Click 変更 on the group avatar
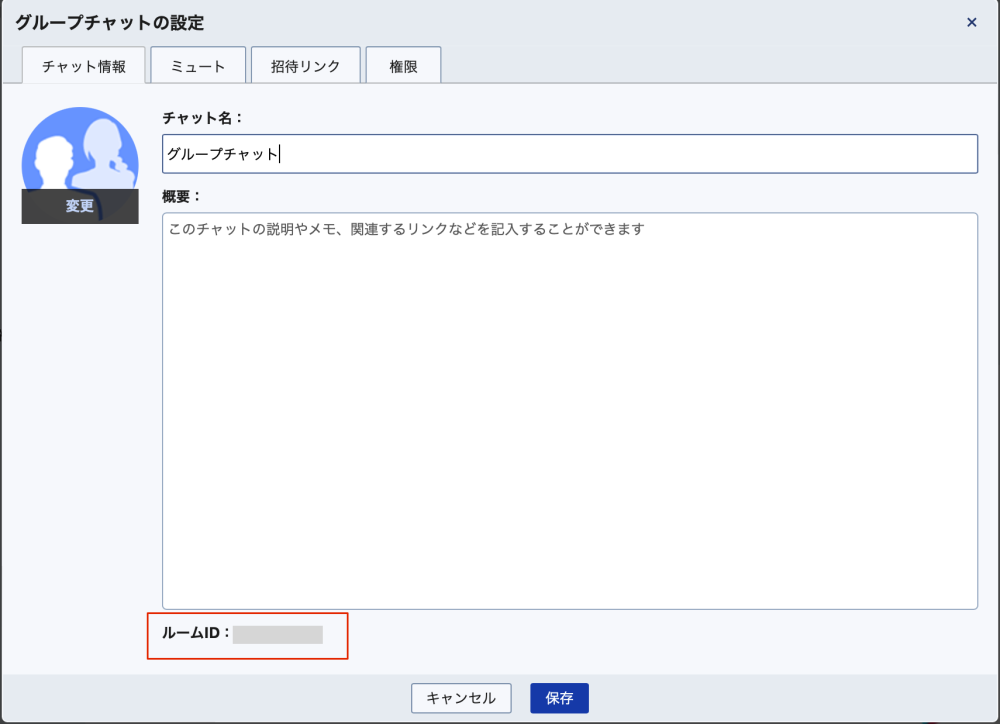 (x=80, y=206)
